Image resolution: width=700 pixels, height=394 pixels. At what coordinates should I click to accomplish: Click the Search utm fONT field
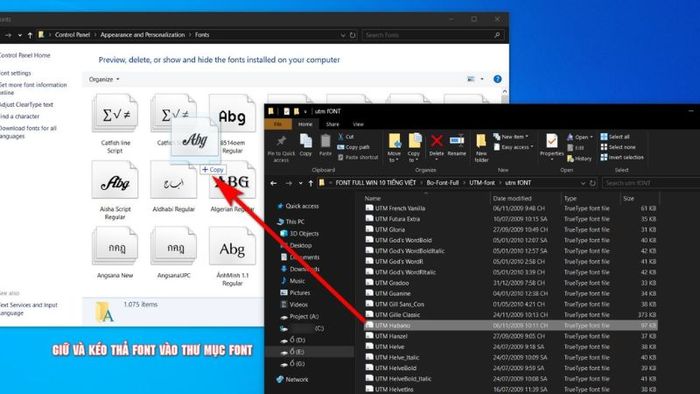(650, 183)
